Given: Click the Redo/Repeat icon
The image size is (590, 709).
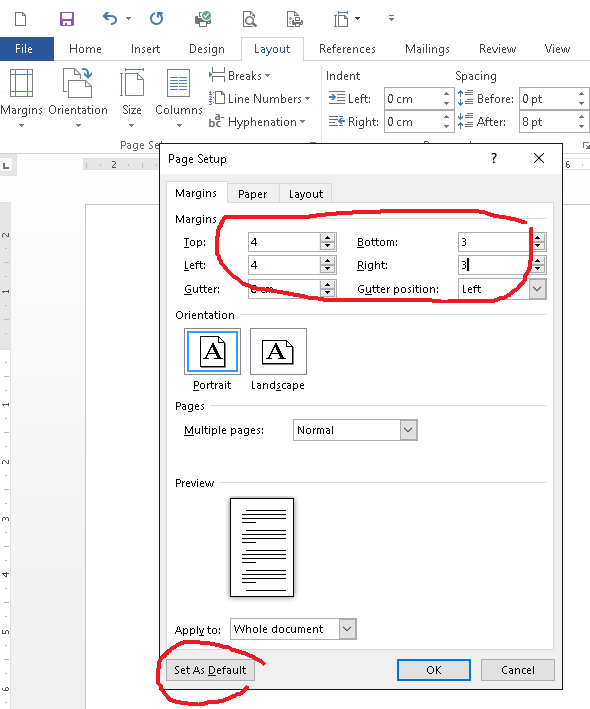Looking at the screenshot, I should click(156, 19).
